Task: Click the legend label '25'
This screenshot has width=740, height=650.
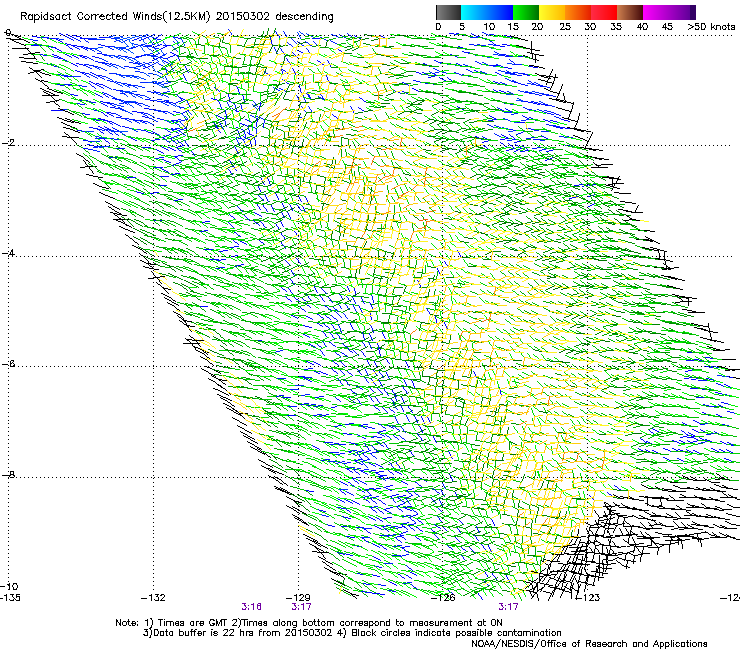Action: pyautogui.click(x=565, y=26)
